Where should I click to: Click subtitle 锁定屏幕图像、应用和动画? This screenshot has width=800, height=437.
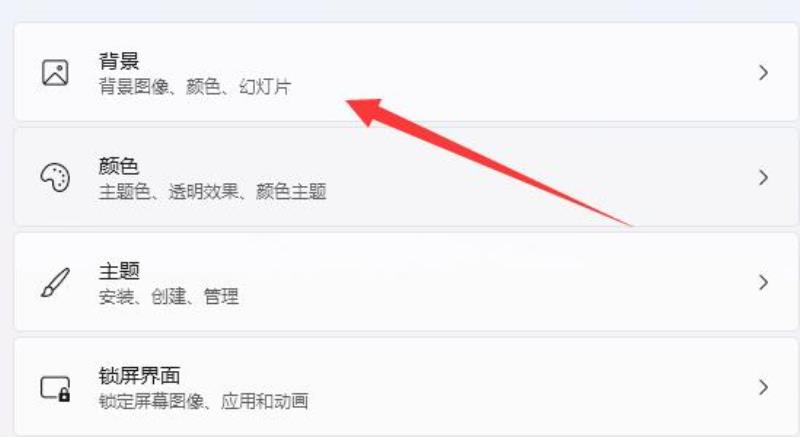tap(203, 401)
